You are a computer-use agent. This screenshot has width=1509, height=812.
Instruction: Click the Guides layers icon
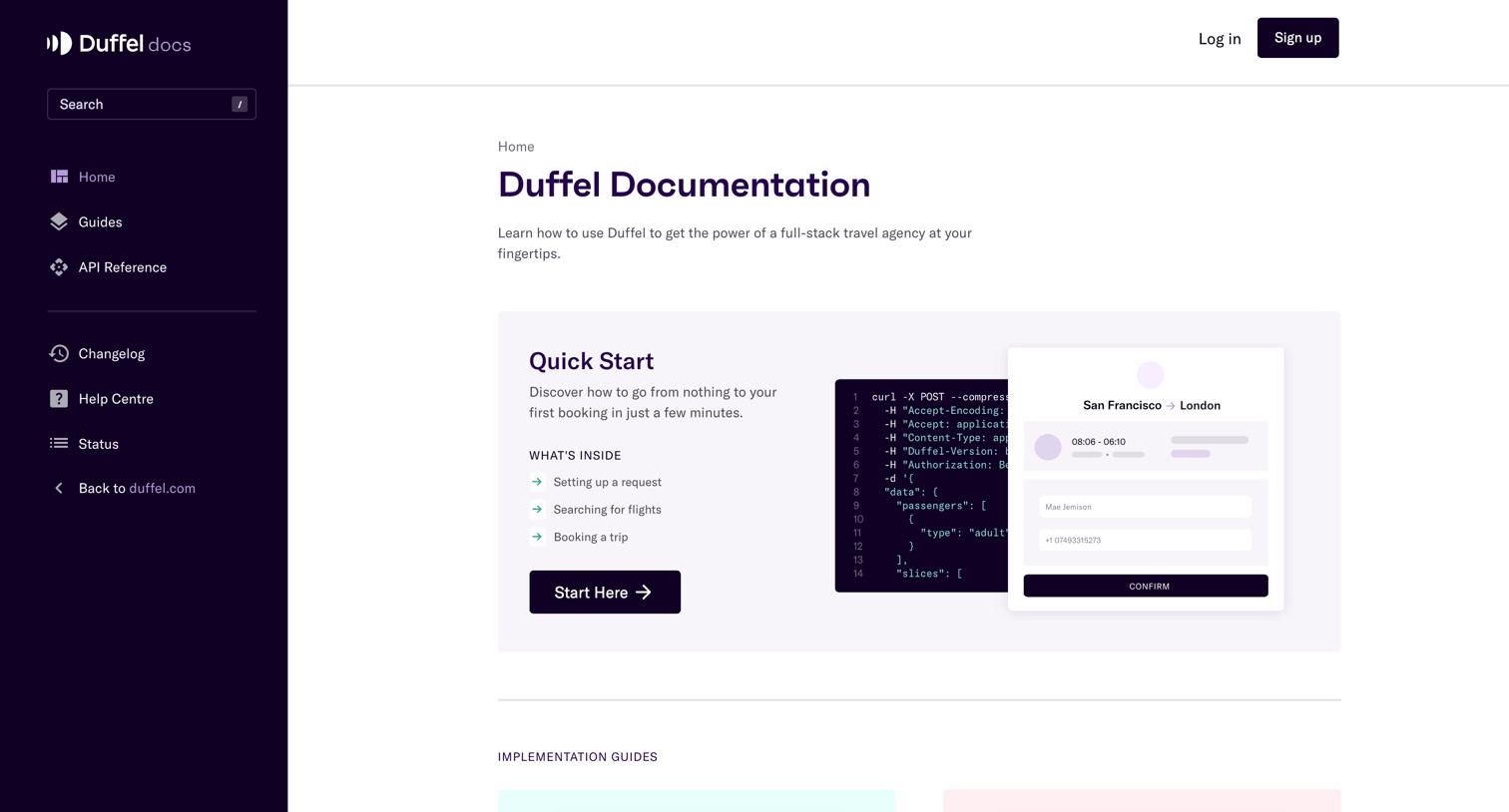tap(59, 221)
